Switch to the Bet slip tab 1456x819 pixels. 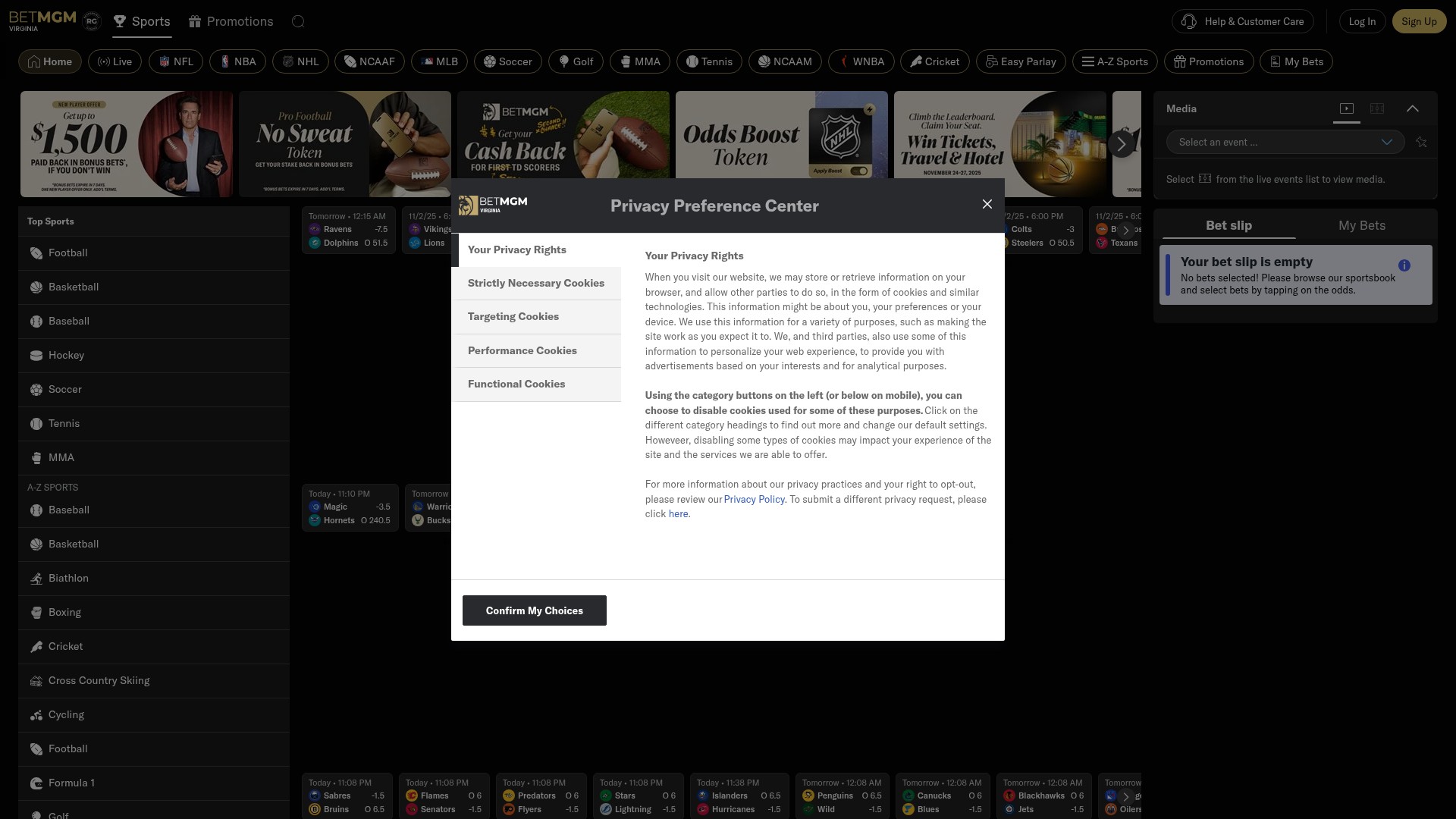click(x=1228, y=225)
